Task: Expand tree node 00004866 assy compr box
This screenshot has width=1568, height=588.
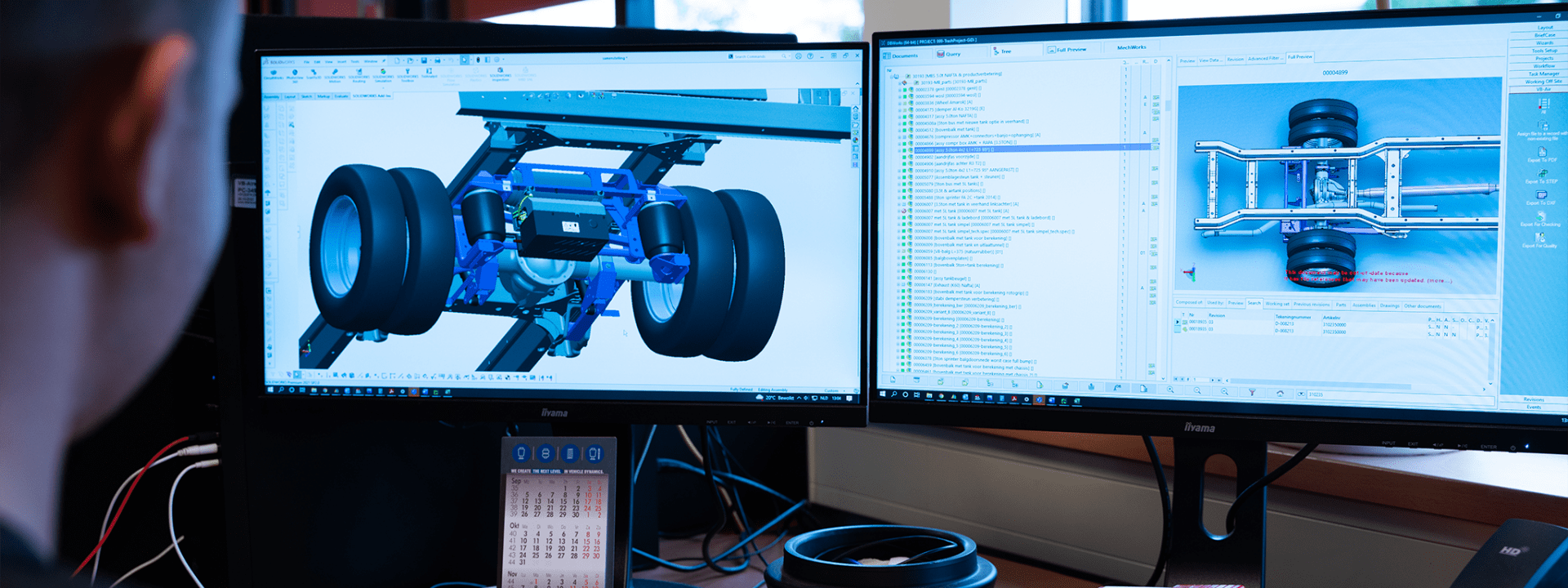Action: pos(900,143)
